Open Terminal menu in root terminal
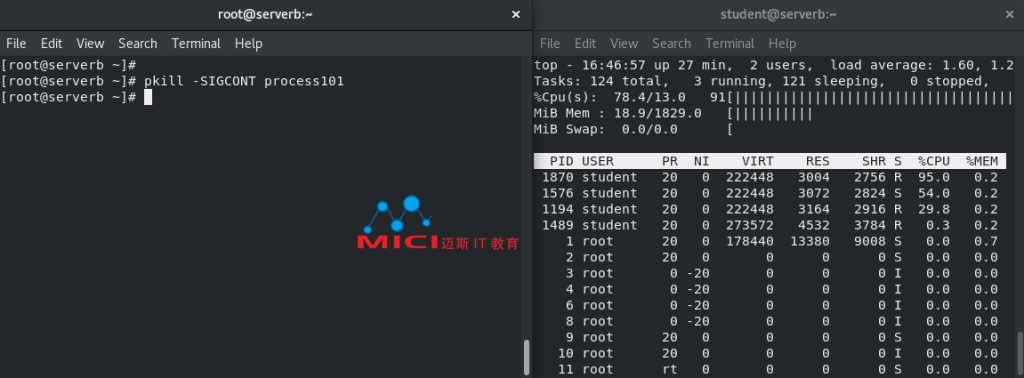 (x=196, y=44)
